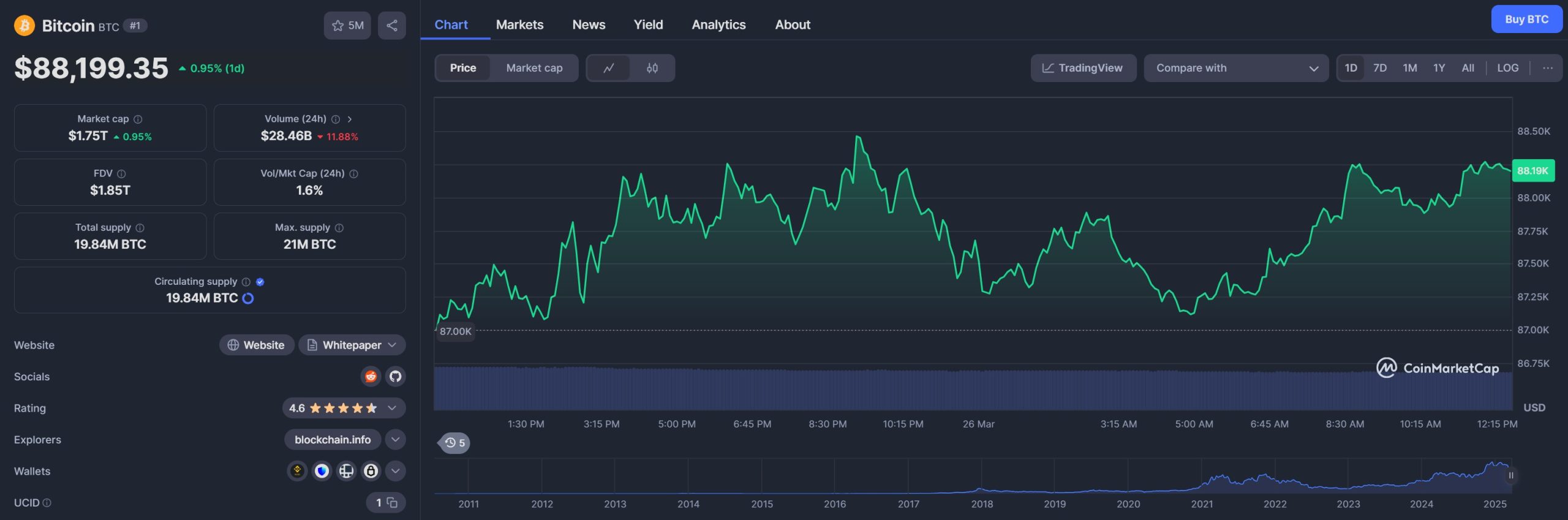Viewport: 1568px width, 520px height.
Task: Open chart history events badge showing 5
Action: 454,442
